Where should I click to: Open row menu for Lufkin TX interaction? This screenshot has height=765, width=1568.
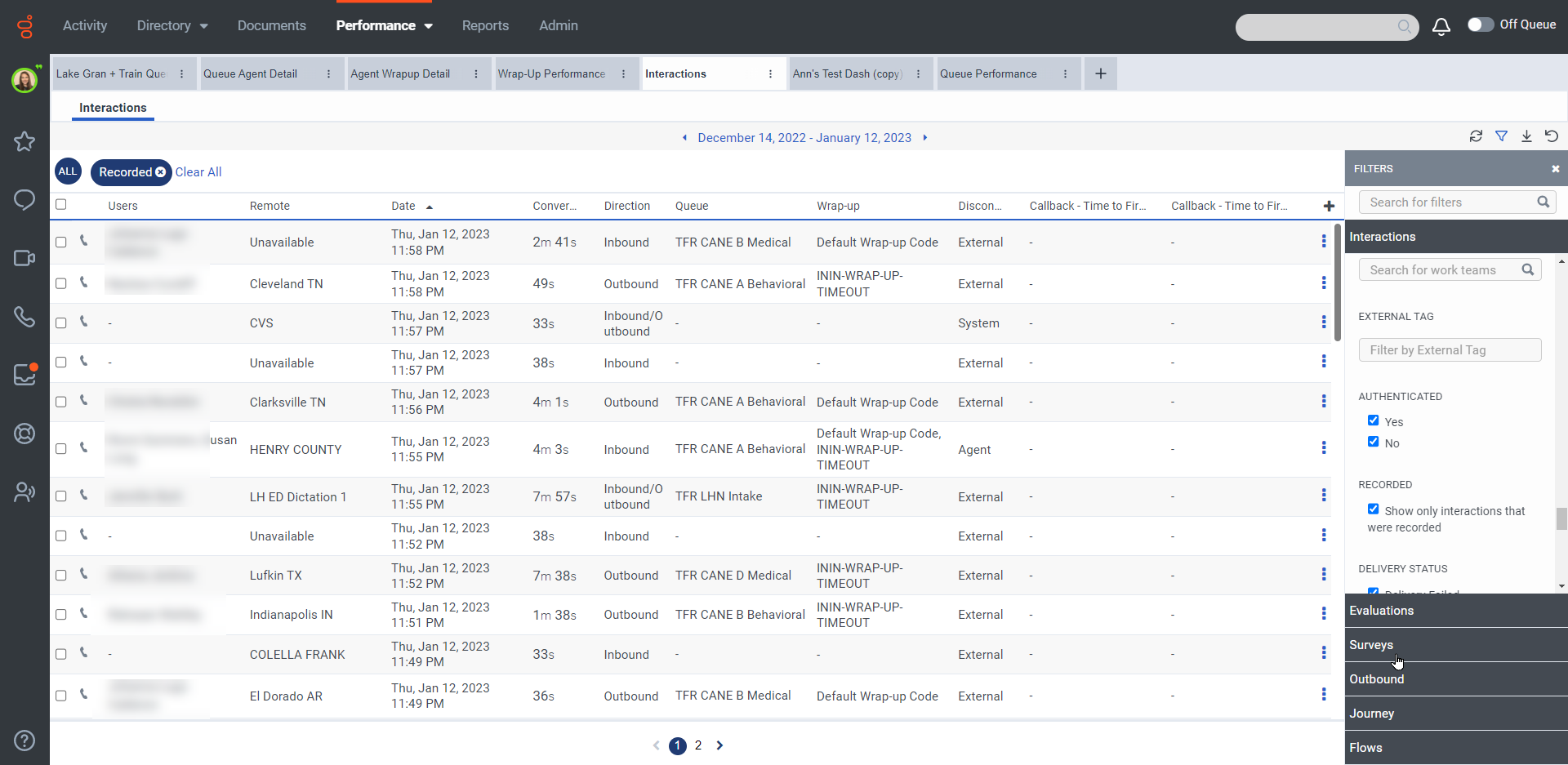click(1324, 575)
